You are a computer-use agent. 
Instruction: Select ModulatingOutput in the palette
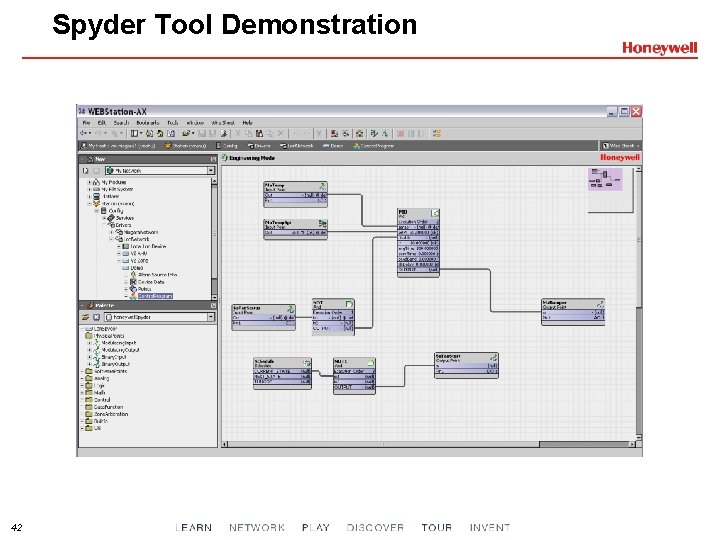pyautogui.click(x=120, y=350)
